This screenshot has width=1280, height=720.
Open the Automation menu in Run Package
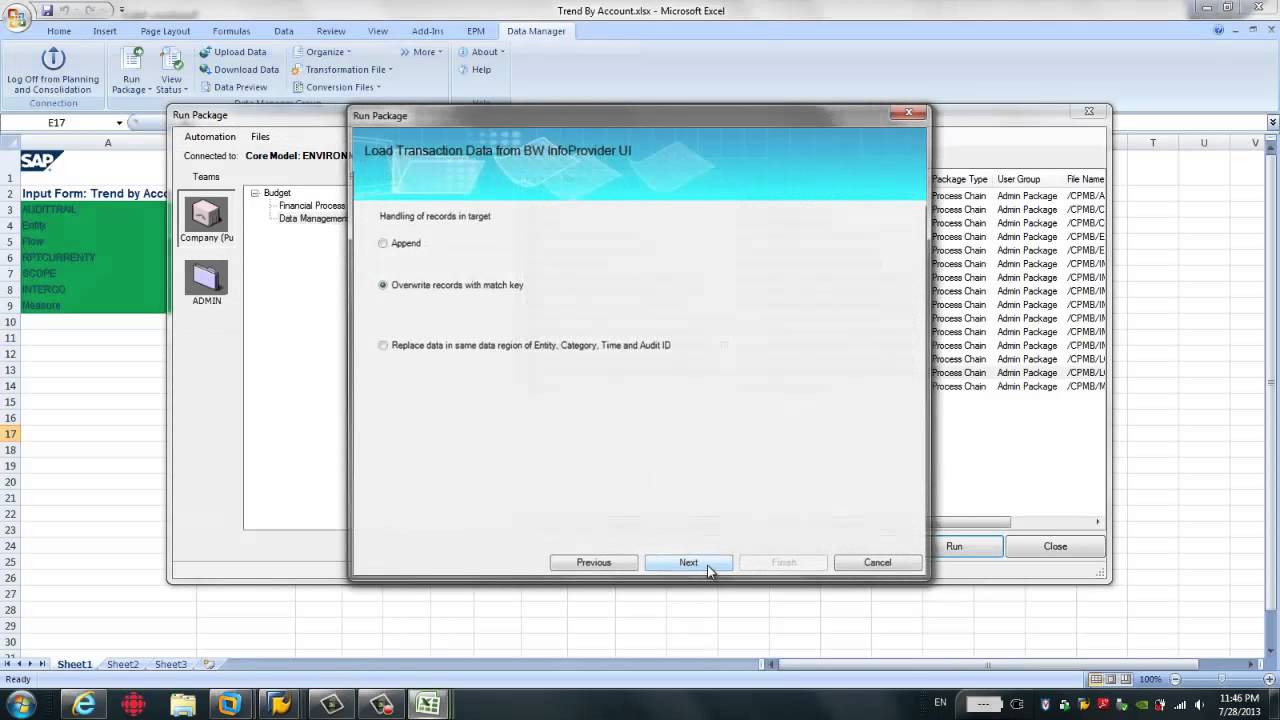click(210, 137)
